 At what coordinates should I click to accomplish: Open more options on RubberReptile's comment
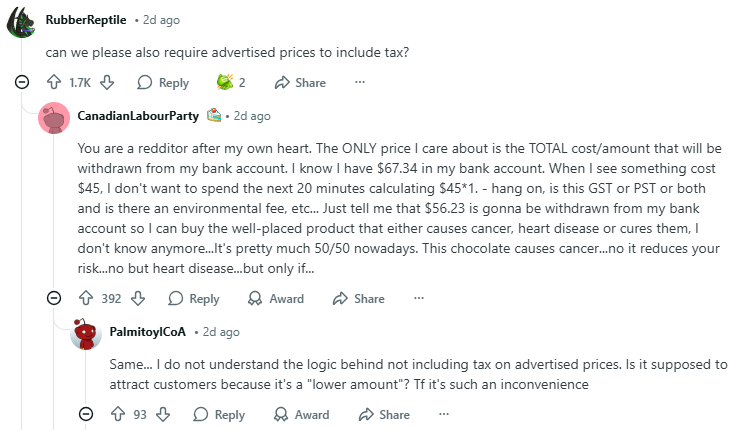(360, 82)
